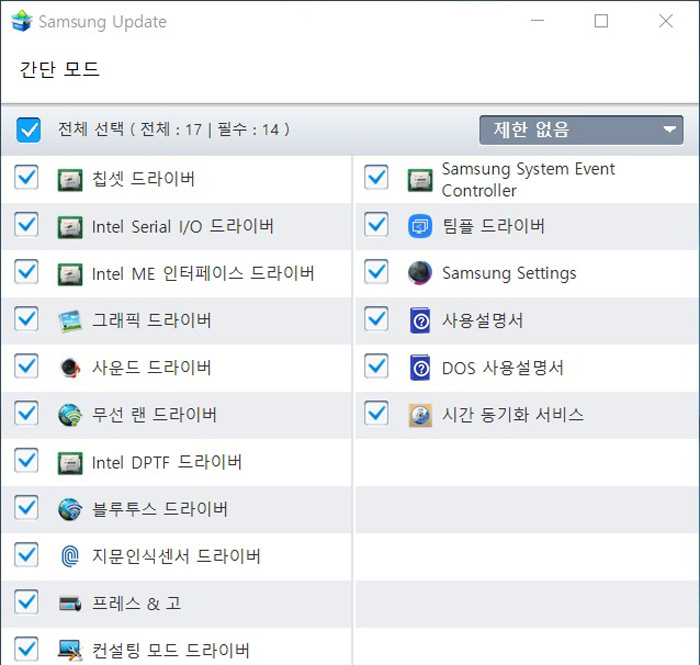Uncheck the Intel DPTF 드라이버 checkbox
Image resolution: width=700 pixels, height=665 pixels.
pos(27,461)
